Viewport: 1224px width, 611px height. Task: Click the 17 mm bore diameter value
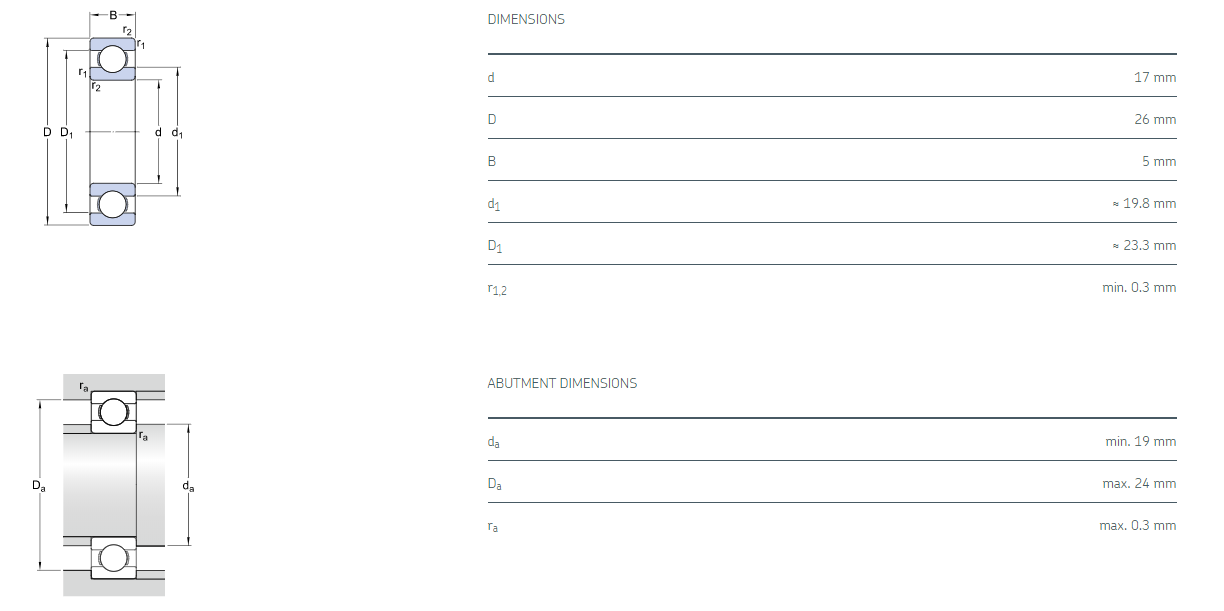1154,77
